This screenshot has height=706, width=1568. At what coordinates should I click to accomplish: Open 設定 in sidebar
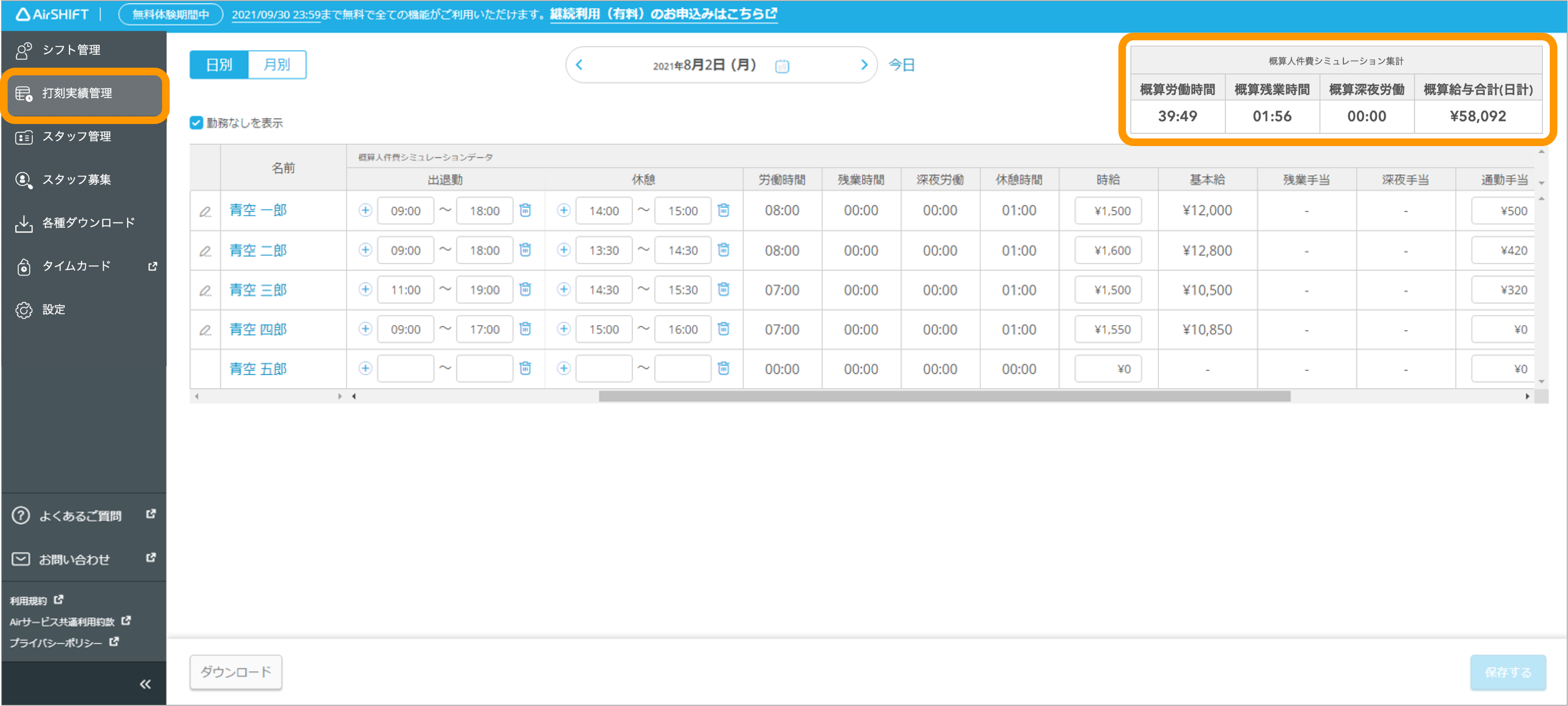pyautogui.click(x=83, y=309)
